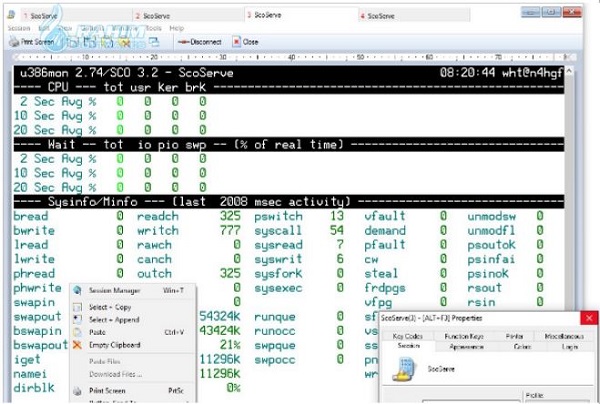600x404 pixels.
Task: Click the 'psinfai' label in the terminal
Action: click(x=491, y=260)
